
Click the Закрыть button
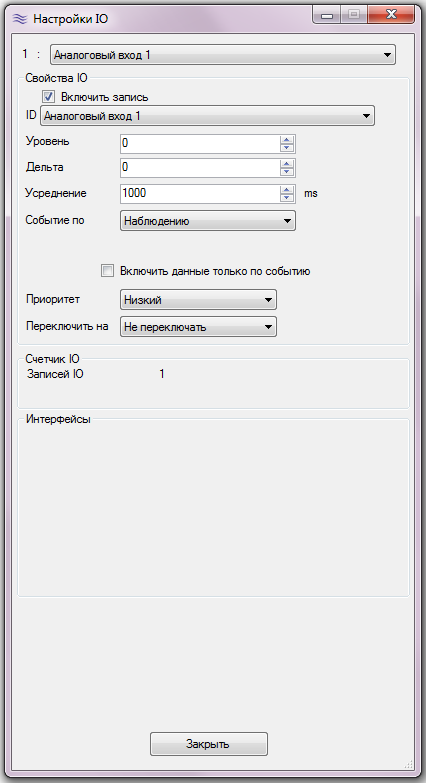(x=209, y=744)
